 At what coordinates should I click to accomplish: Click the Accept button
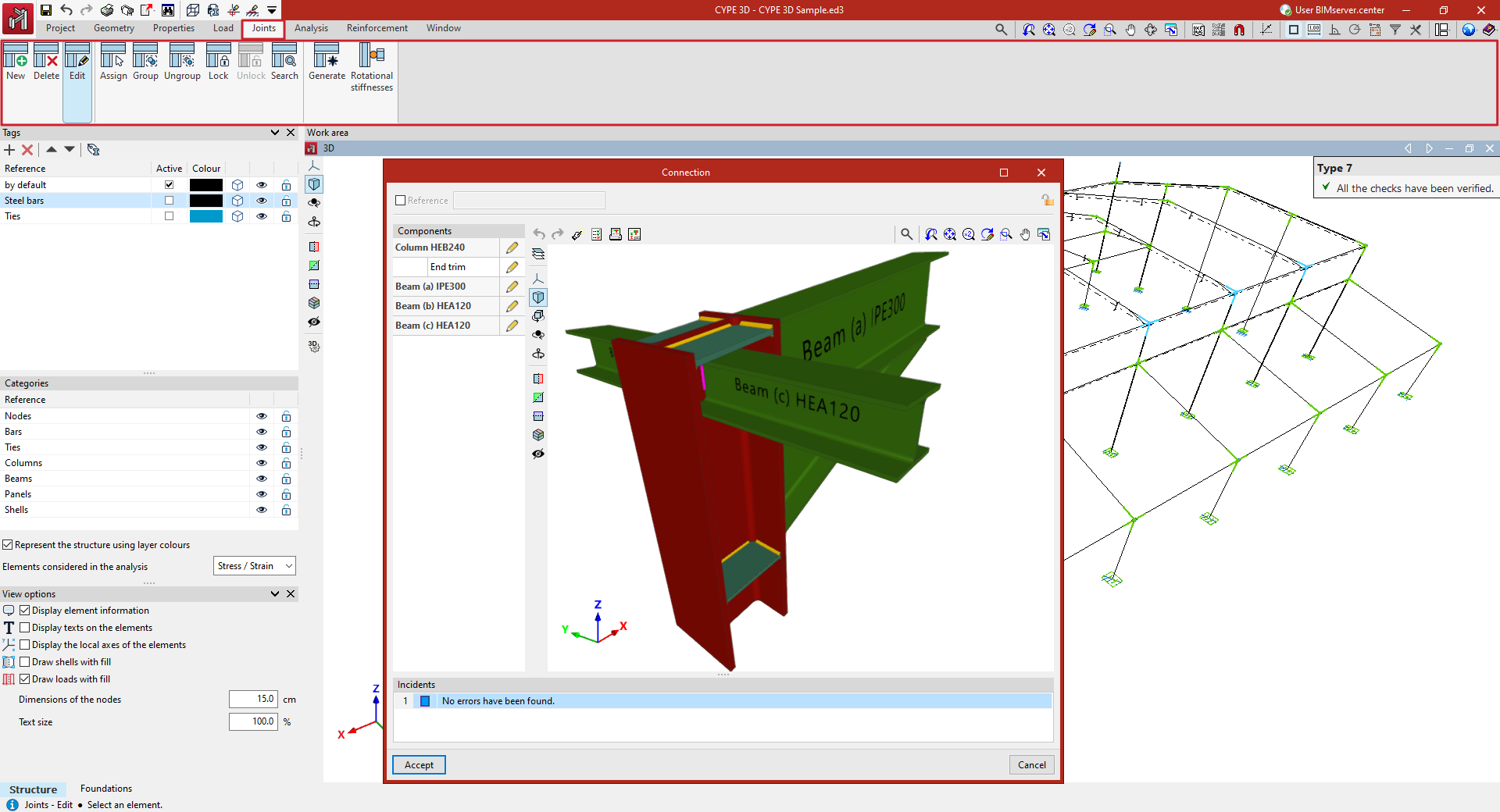tap(419, 765)
